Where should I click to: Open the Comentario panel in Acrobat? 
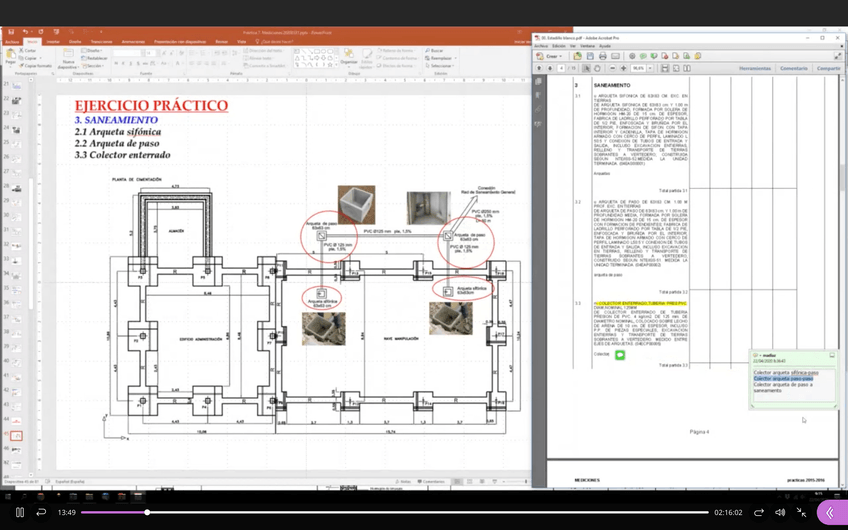(x=794, y=69)
